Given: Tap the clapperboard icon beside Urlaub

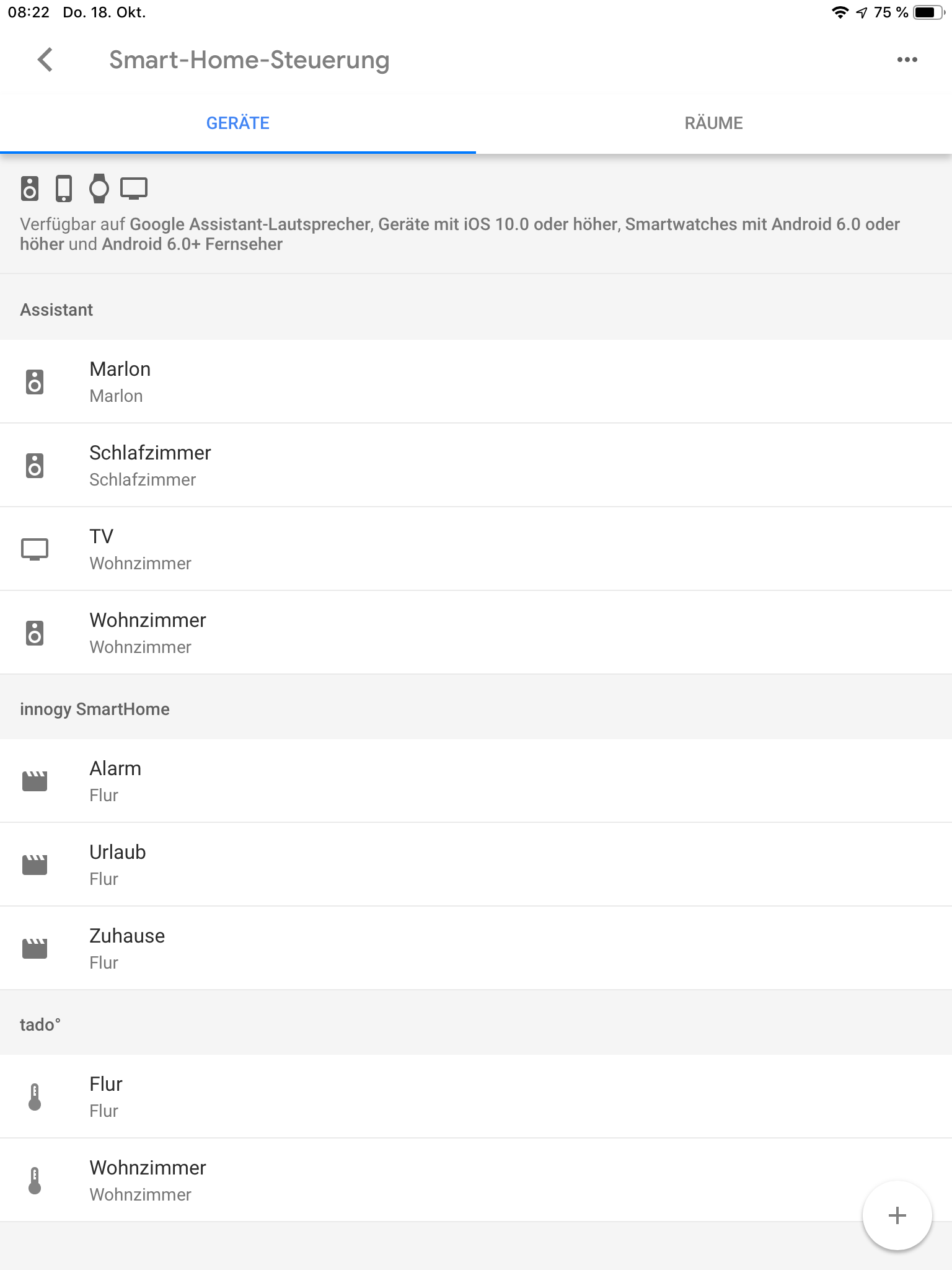Looking at the screenshot, I should coord(35,864).
